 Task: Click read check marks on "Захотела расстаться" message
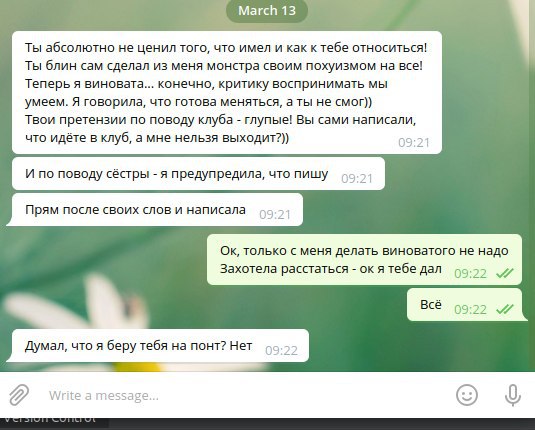pos(505,273)
